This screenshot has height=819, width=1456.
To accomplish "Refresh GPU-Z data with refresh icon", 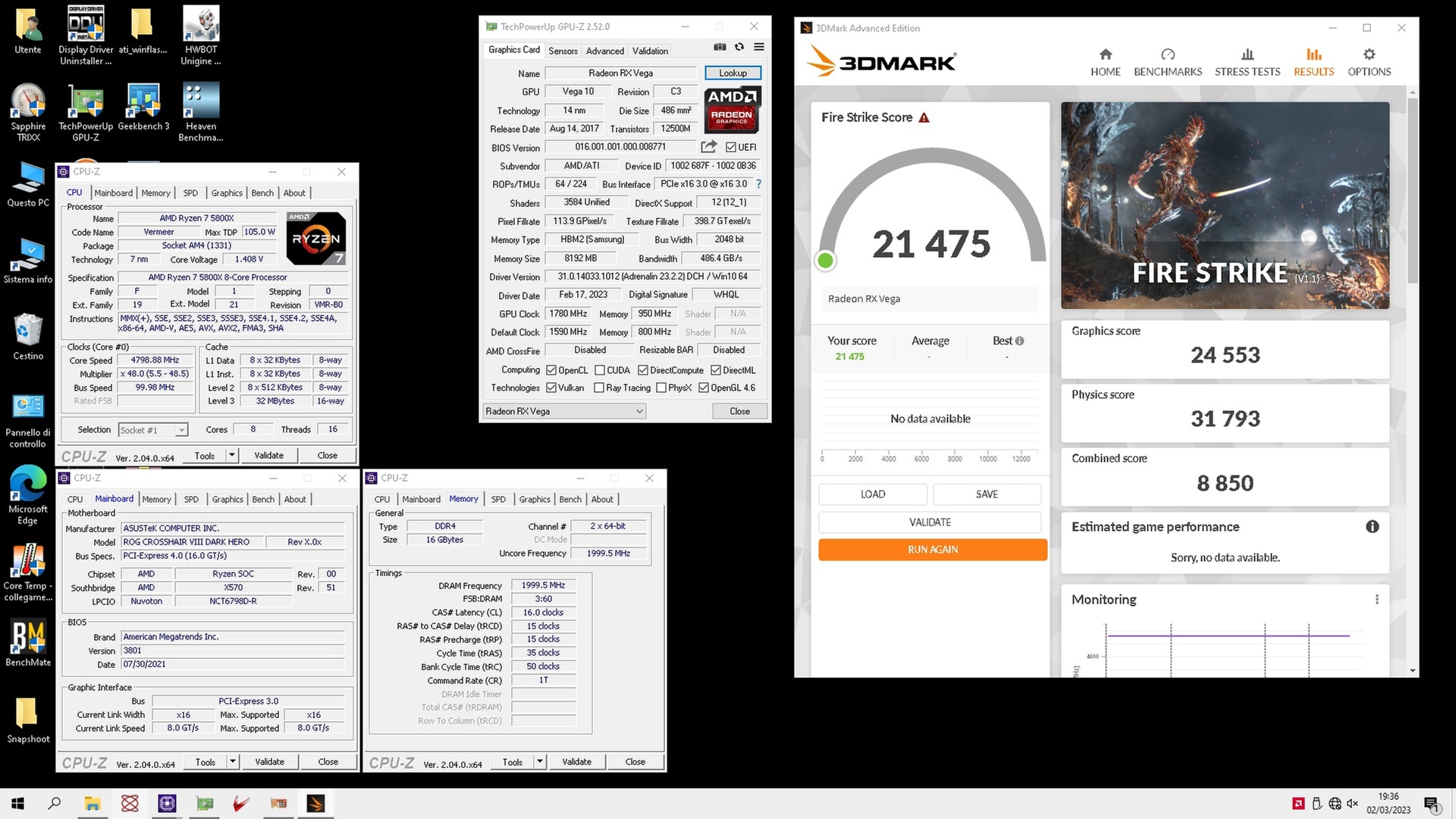I will (x=739, y=47).
